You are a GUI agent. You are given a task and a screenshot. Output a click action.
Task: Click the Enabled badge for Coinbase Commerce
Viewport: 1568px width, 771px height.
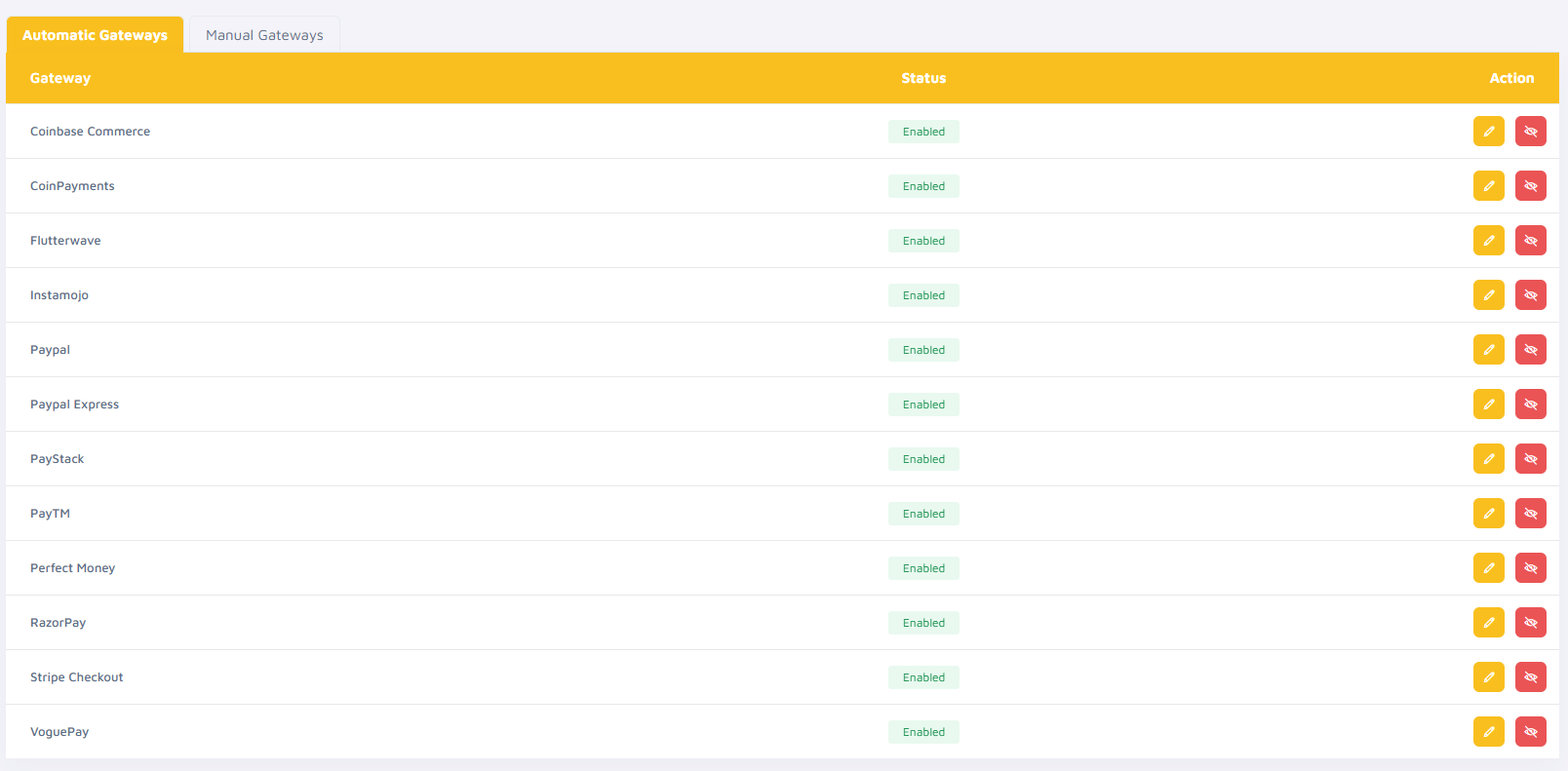pos(923,132)
